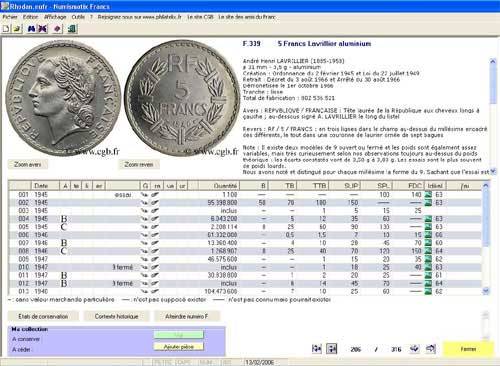Screen dimensions: 500x366
Task: Click the Zoom avers button
Action: click(x=28, y=164)
